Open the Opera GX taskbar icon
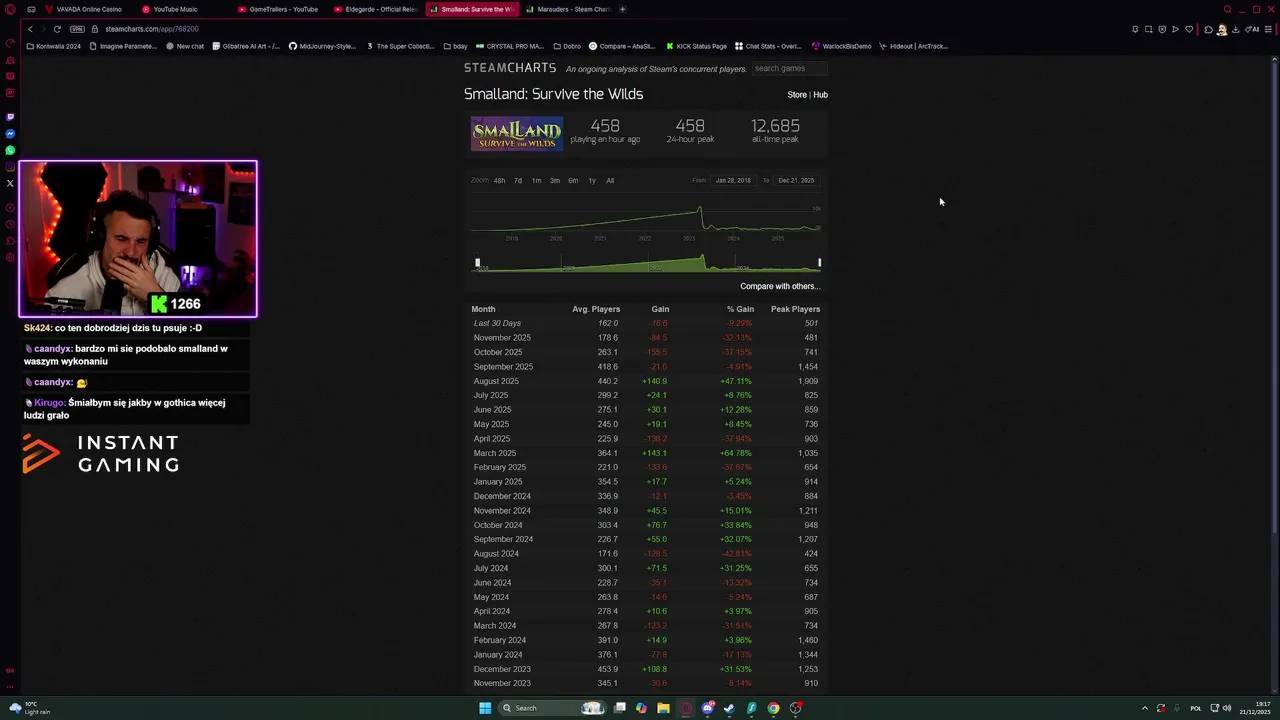 coord(686,708)
